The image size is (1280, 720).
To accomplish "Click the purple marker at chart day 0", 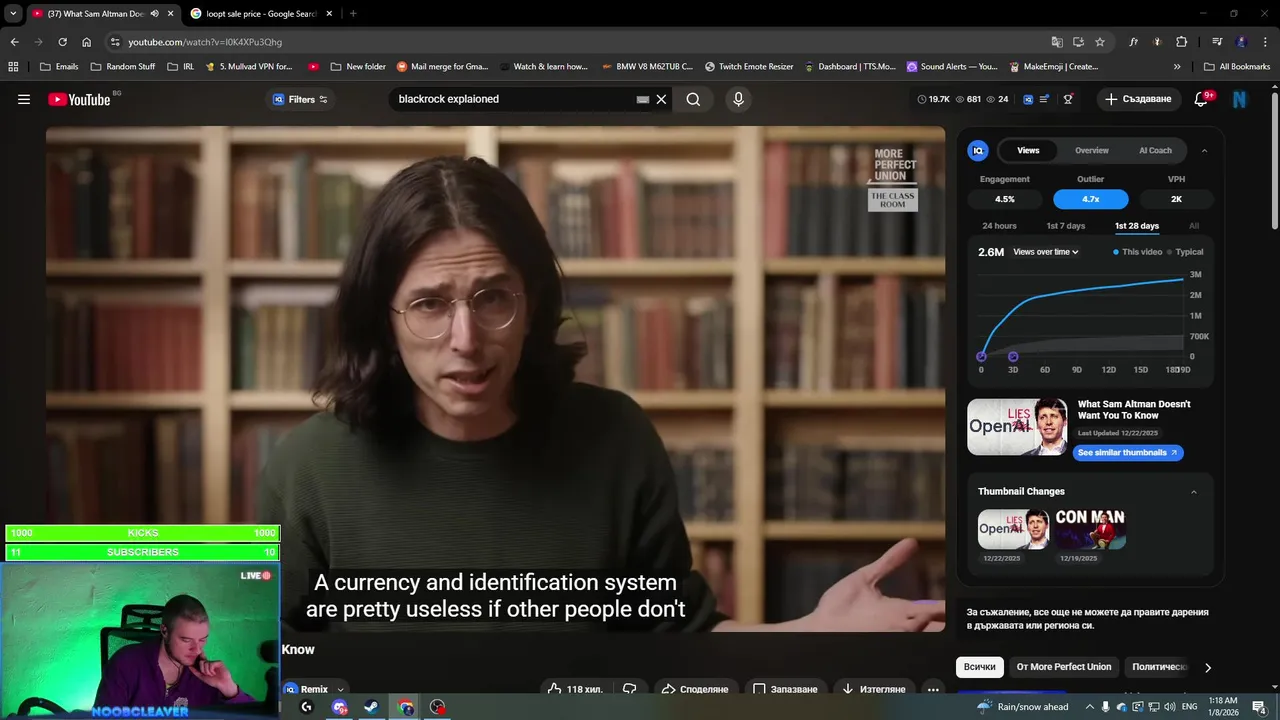I will (x=981, y=356).
